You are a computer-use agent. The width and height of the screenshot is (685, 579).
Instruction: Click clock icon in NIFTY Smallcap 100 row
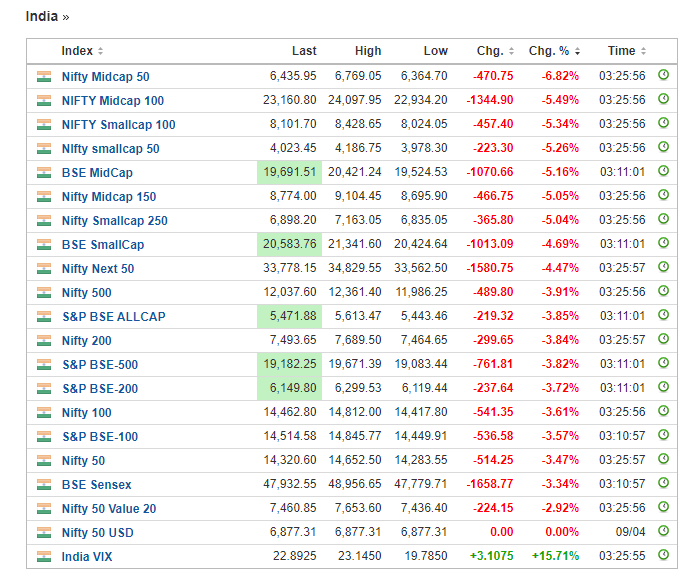pos(663,123)
